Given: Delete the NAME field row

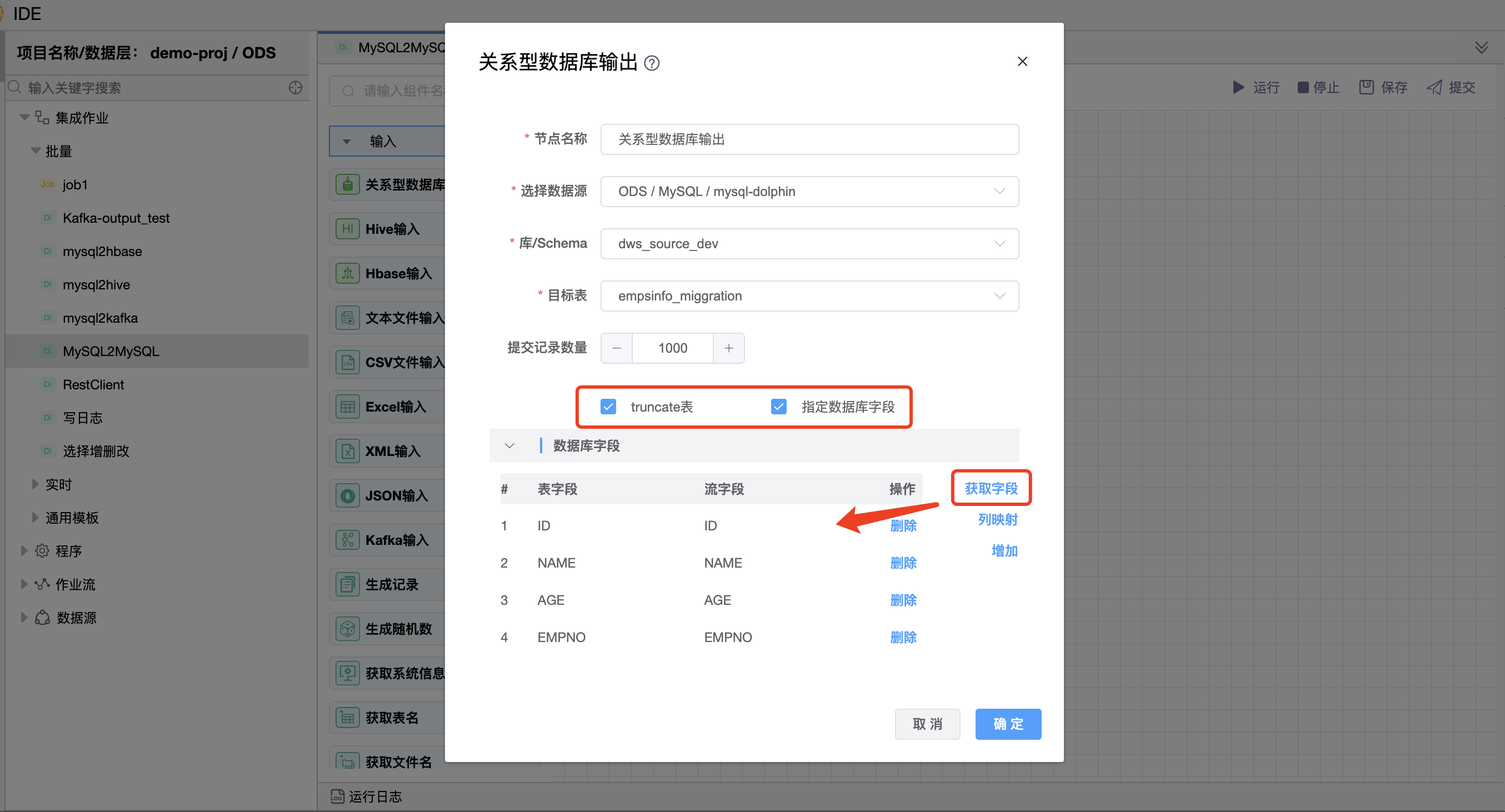Looking at the screenshot, I should pyautogui.click(x=903, y=563).
